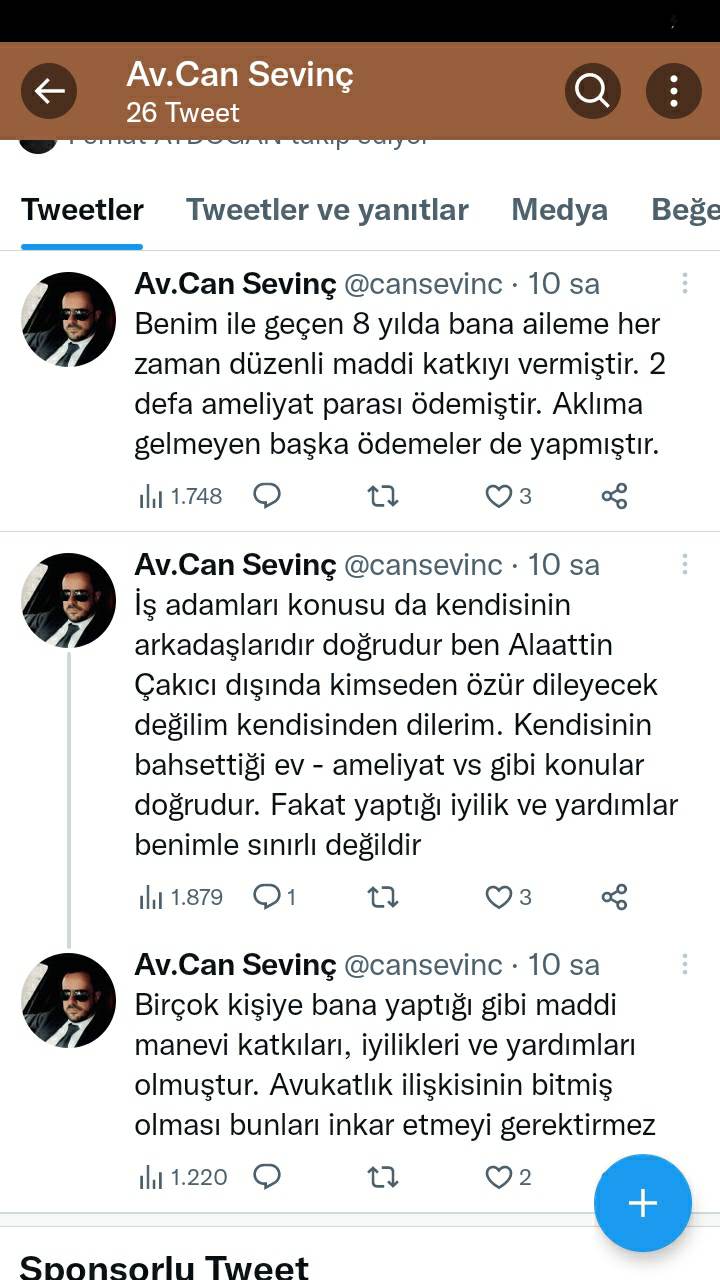Open Av.Can Sevinç's profile picture

pos(67,319)
